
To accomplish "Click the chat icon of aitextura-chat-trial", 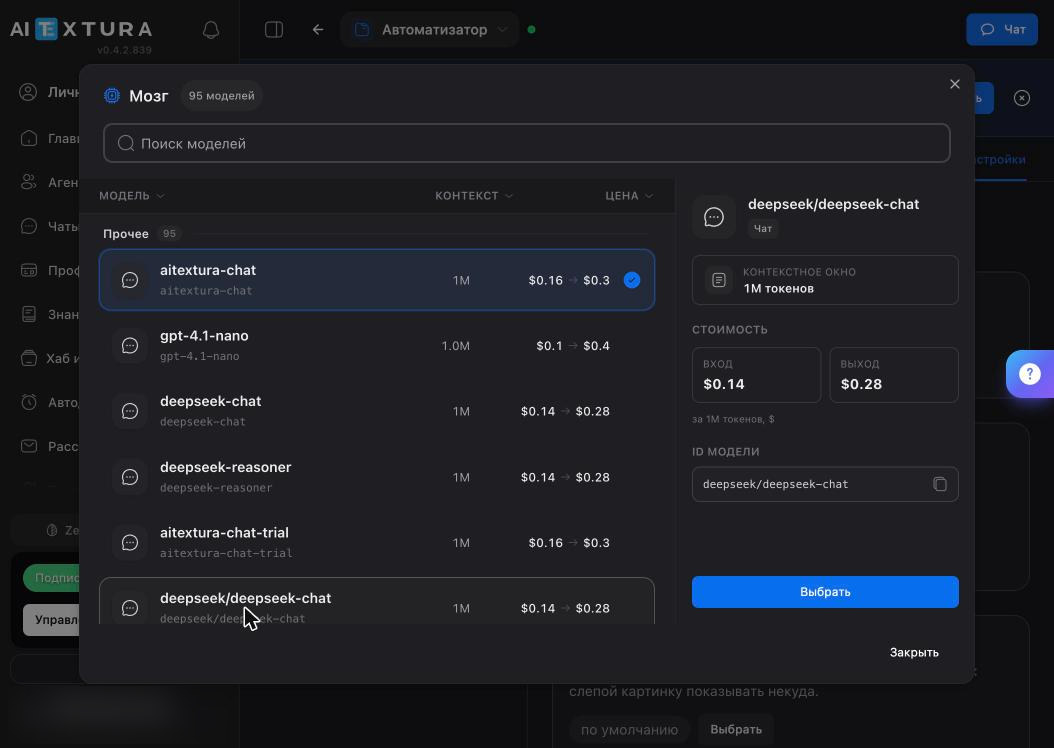I will click(130, 542).
